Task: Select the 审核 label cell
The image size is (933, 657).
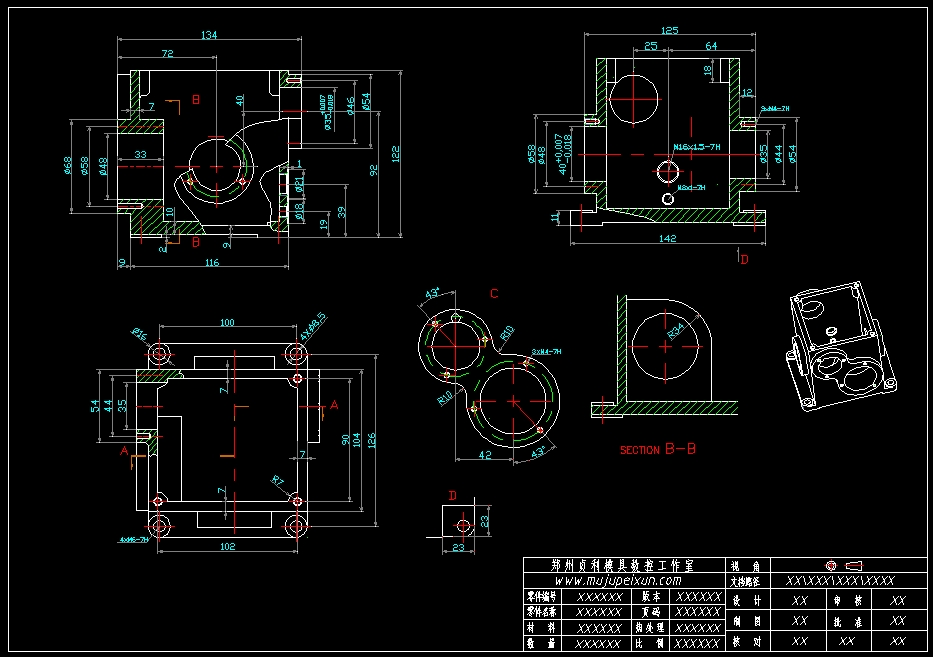Action: [847, 600]
